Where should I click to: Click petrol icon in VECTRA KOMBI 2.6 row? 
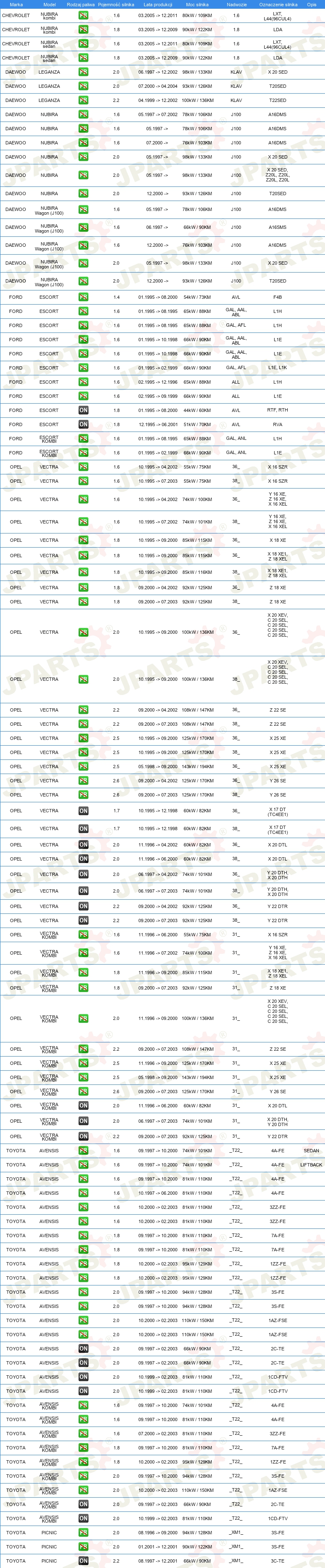(83, 1092)
